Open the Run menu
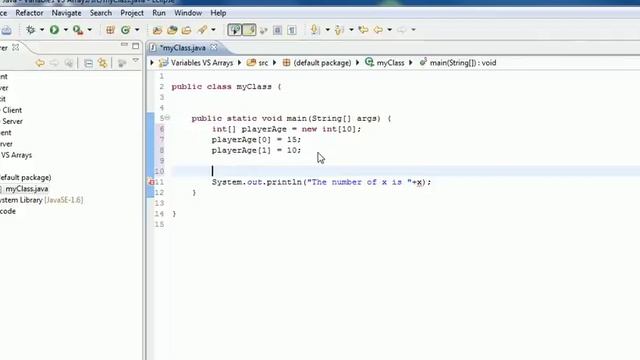 pyautogui.click(x=159, y=13)
